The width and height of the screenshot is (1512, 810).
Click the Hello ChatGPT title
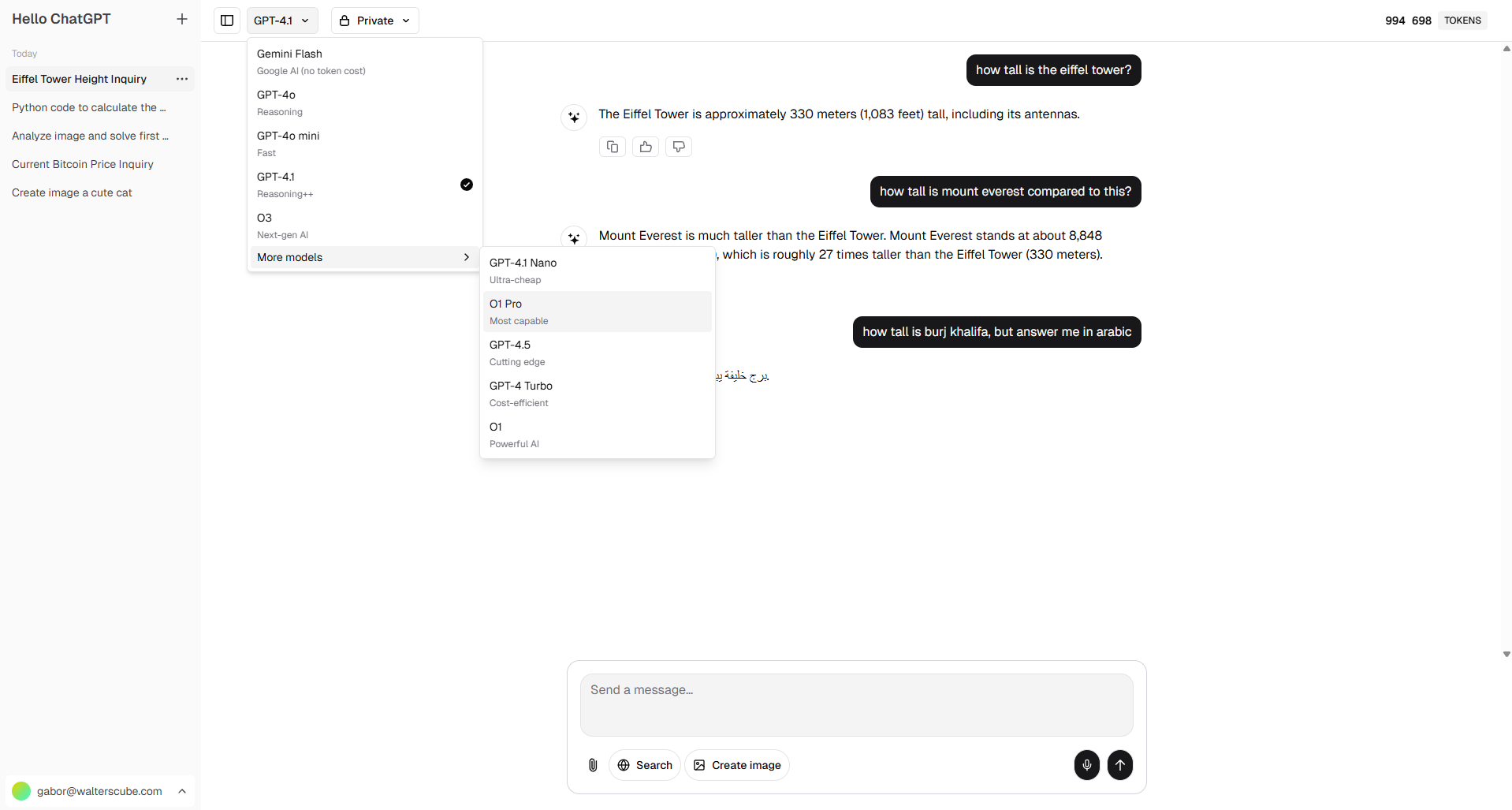tap(61, 19)
